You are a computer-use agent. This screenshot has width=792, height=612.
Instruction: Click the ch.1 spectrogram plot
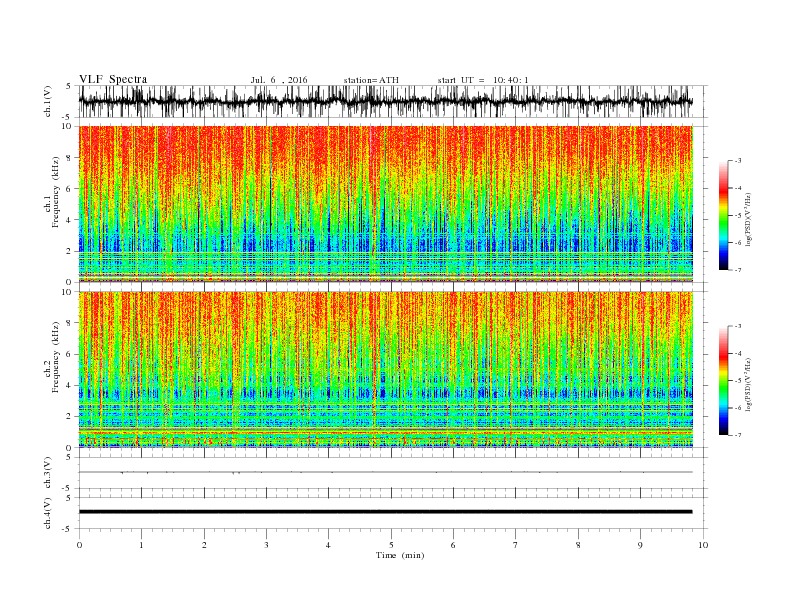[x=385, y=204]
